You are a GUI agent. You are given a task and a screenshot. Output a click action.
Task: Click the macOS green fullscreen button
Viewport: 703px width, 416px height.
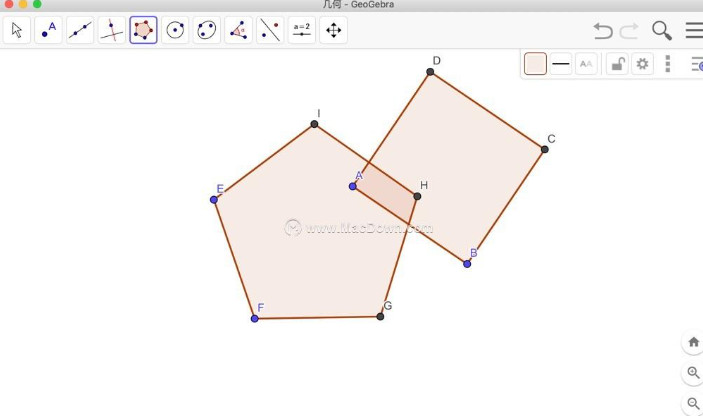[x=38, y=4]
